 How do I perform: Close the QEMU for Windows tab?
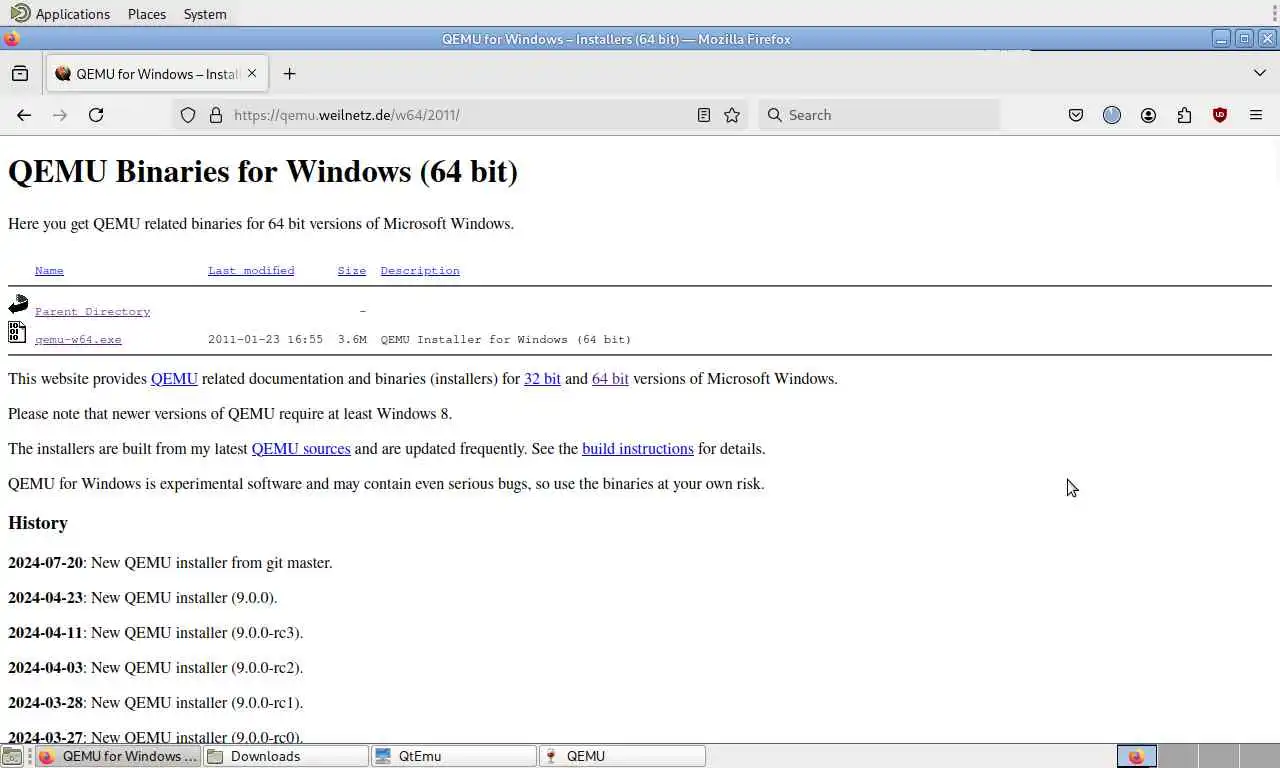coord(252,74)
